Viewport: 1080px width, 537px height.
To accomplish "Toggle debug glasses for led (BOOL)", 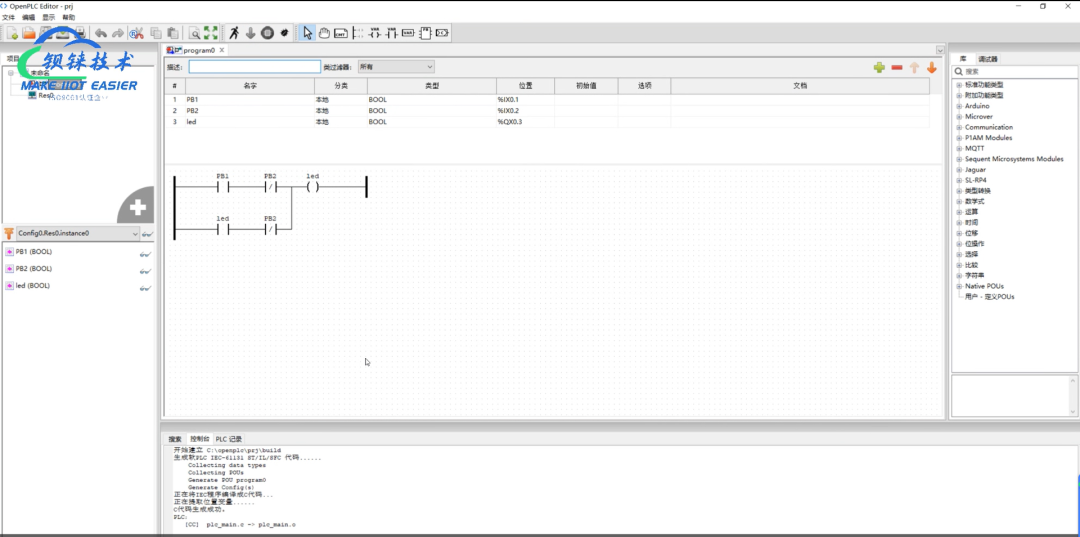I will tap(145, 288).
